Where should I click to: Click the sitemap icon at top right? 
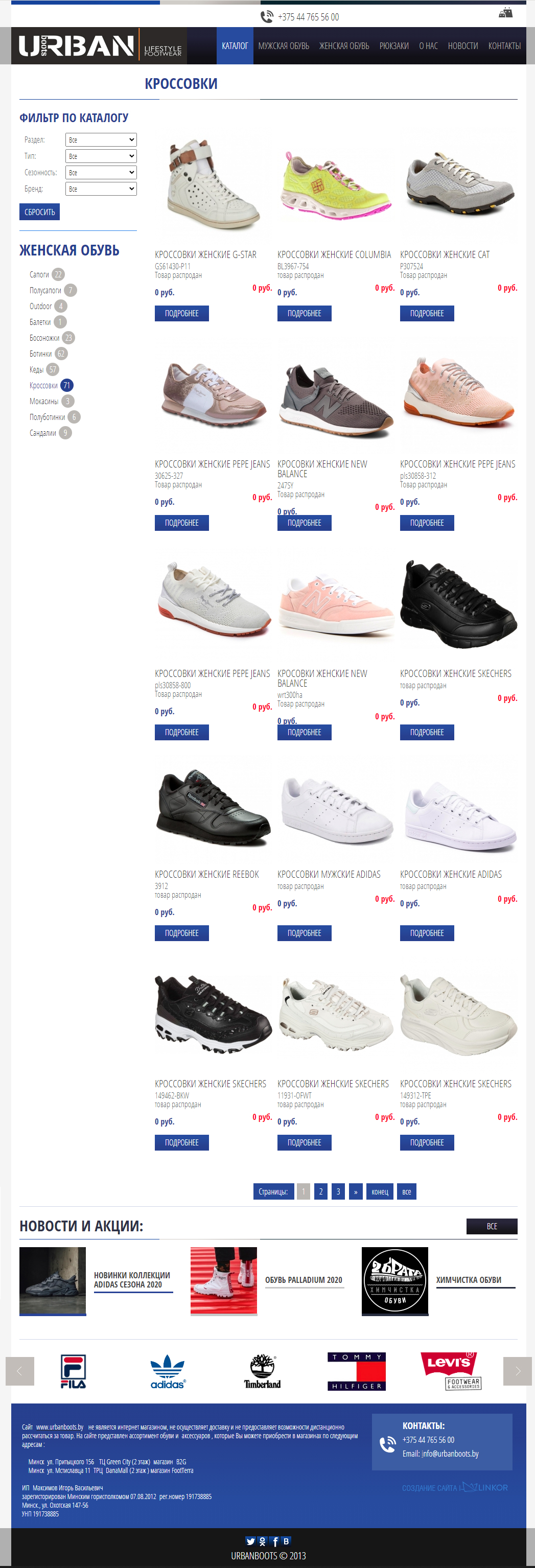tap(505, 13)
